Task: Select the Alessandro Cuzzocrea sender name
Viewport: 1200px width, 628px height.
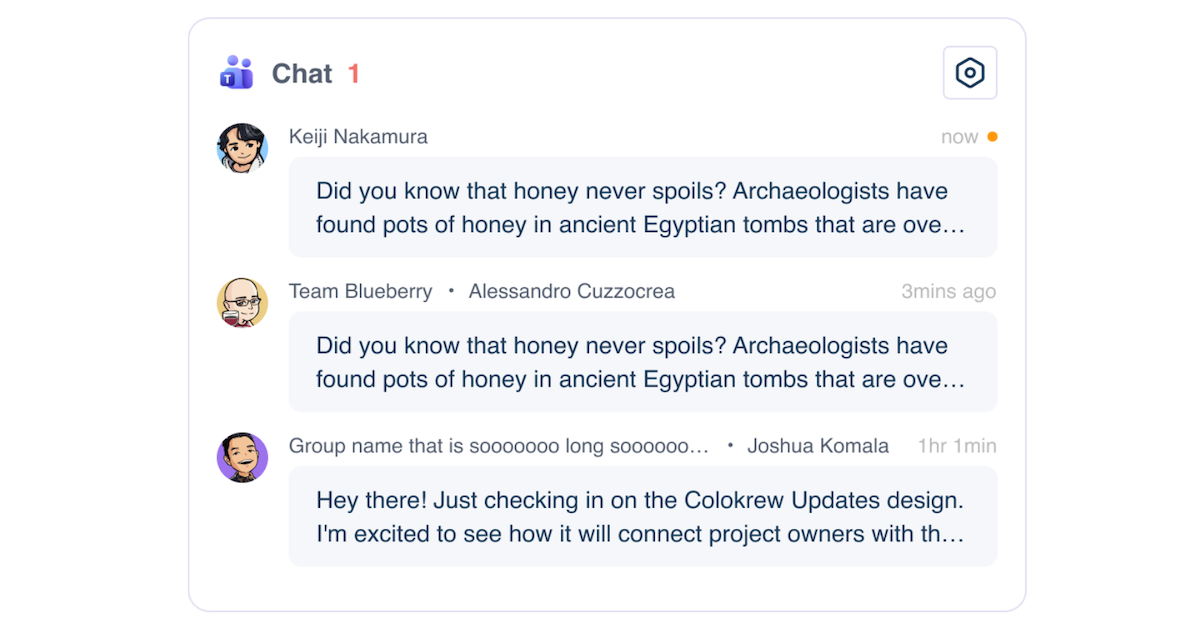Action: point(572,292)
